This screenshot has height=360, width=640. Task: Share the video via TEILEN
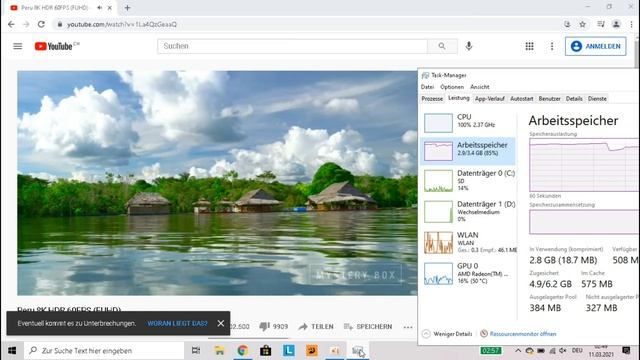point(316,327)
